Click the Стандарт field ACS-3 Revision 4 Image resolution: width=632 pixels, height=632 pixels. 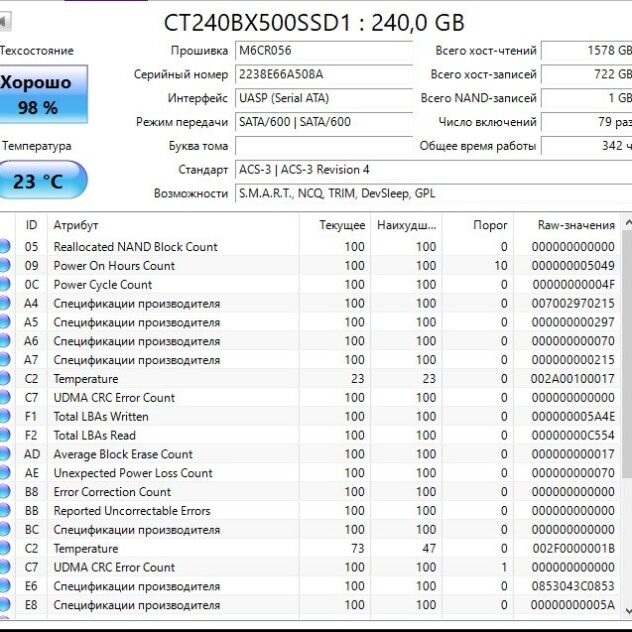click(434, 170)
